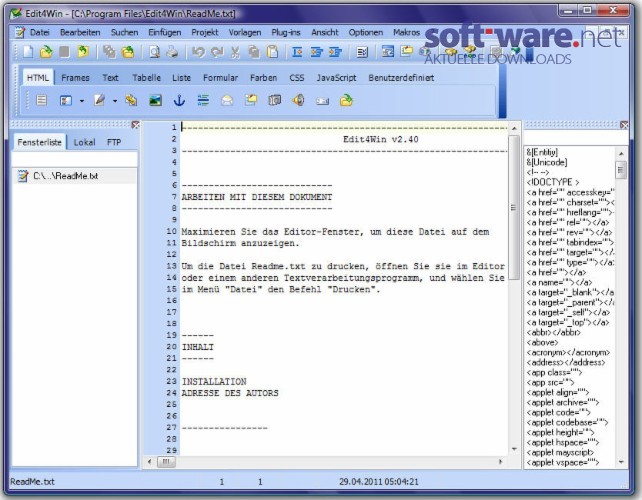Close the left side panel
Screen dimensions: 642x500
click(x=136, y=125)
